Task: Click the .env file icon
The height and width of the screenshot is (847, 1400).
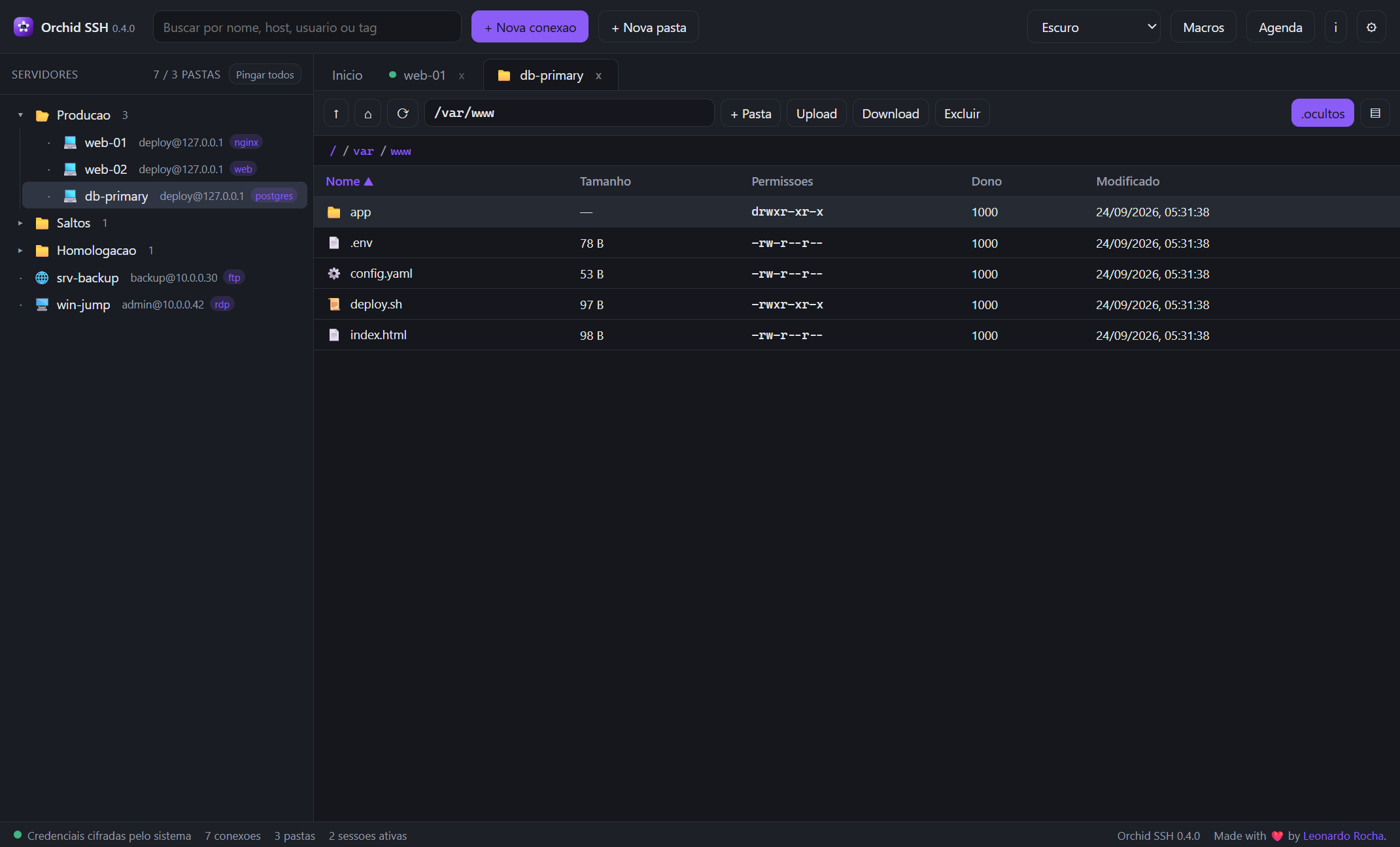Action: click(334, 242)
